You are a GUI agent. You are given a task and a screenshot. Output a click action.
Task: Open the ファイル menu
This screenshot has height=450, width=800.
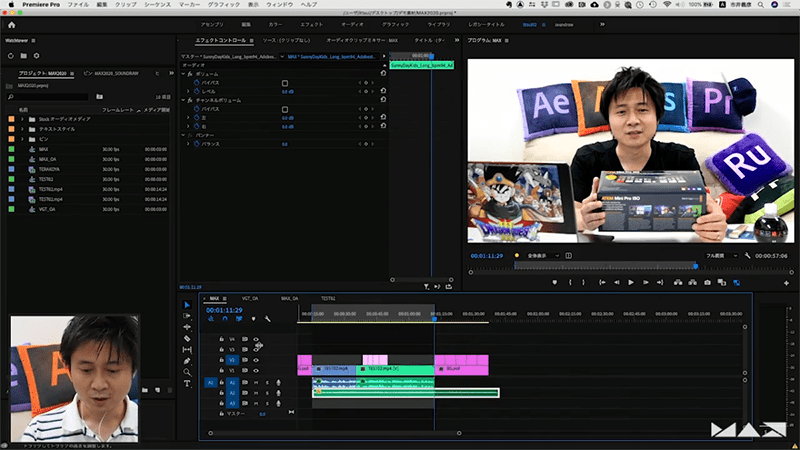click(78, 4)
